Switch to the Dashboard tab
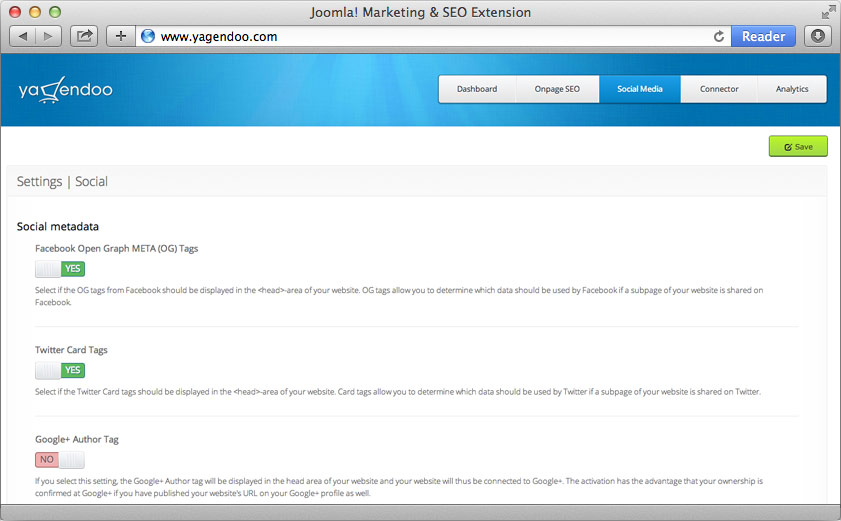The width and height of the screenshot is (841, 521). 477,89
